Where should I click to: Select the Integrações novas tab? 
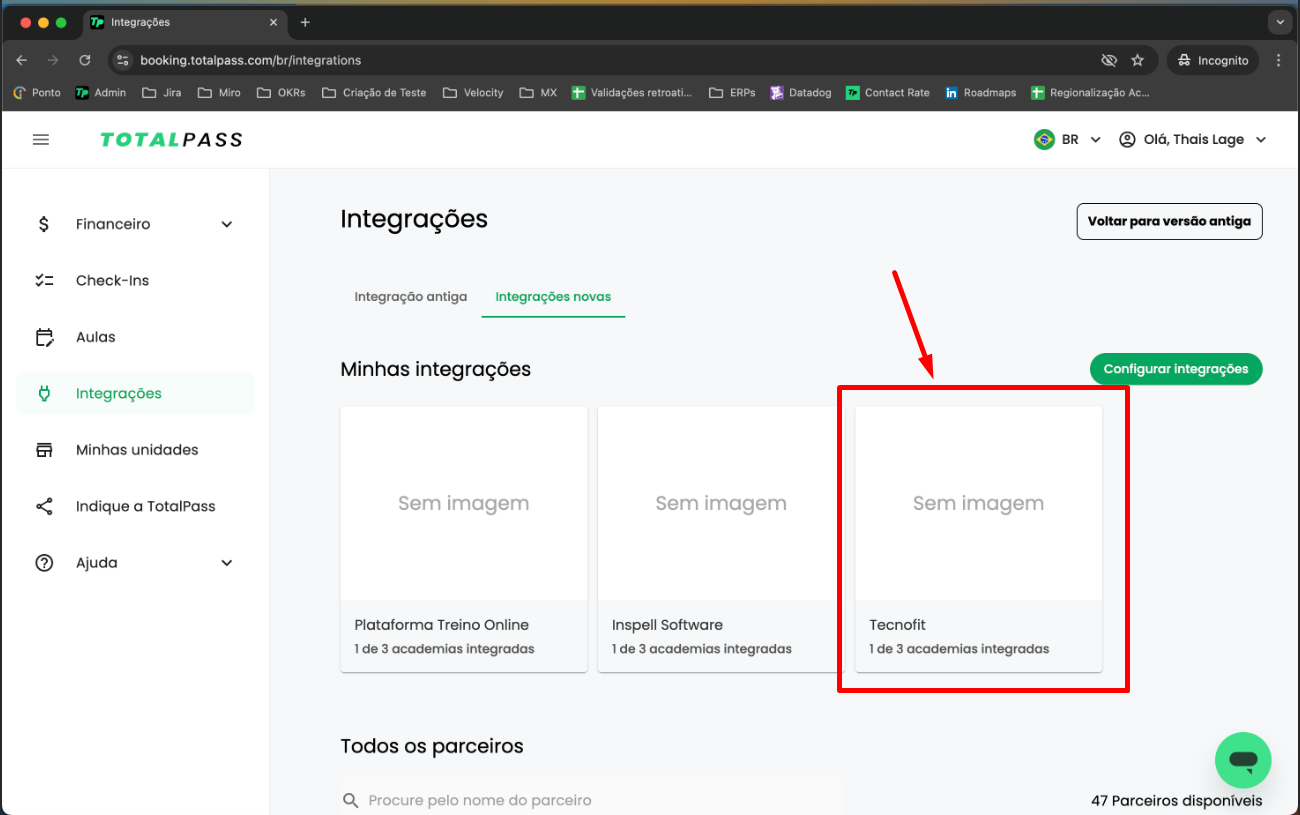pyautogui.click(x=553, y=297)
